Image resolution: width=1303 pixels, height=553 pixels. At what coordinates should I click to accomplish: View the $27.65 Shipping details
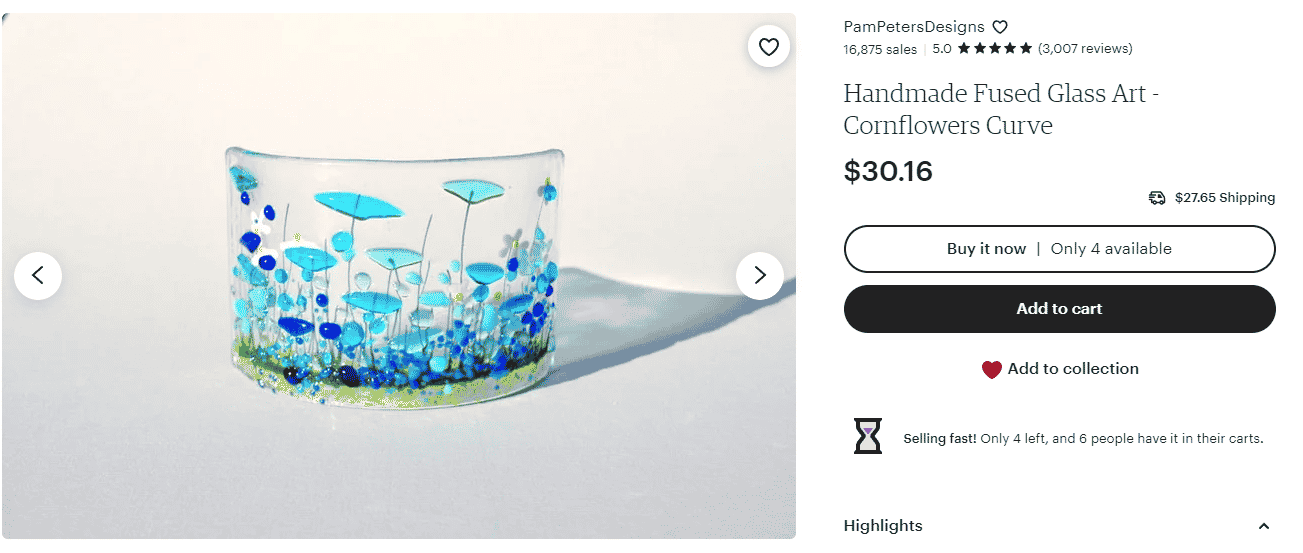1225,198
